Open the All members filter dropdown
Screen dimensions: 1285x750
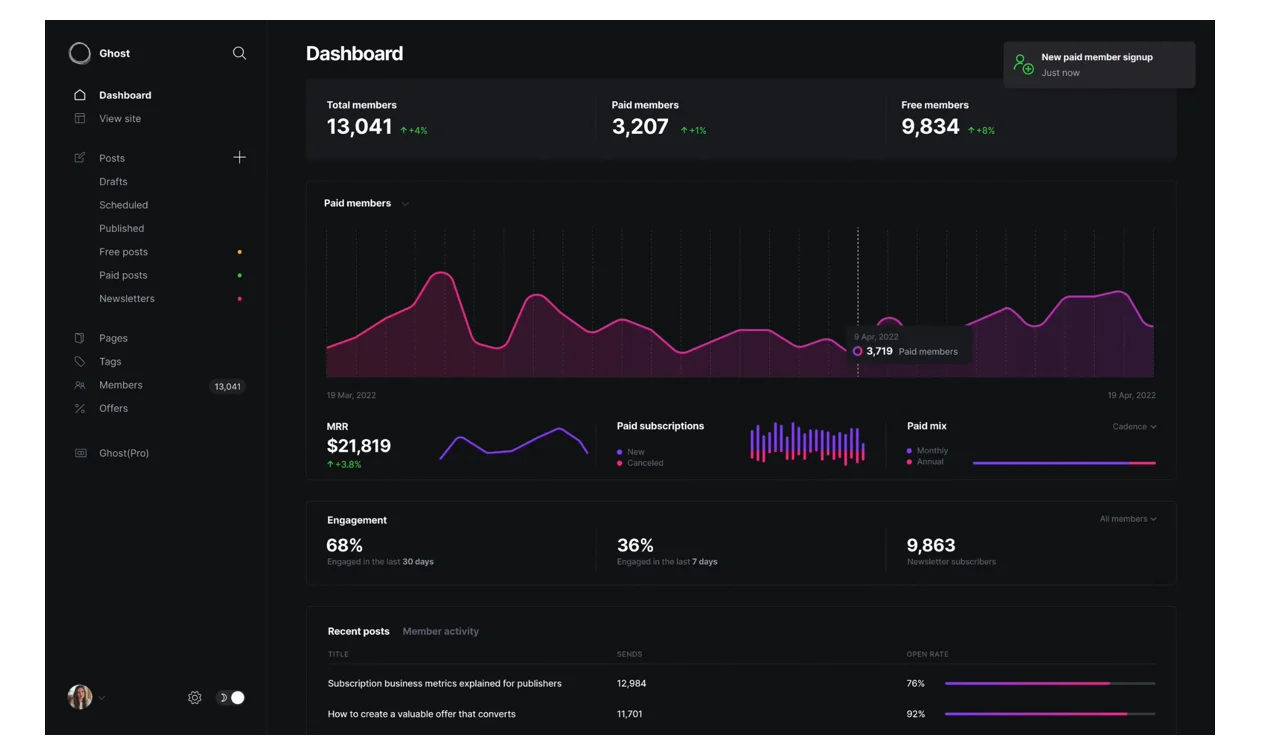pyautogui.click(x=1128, y=519)
